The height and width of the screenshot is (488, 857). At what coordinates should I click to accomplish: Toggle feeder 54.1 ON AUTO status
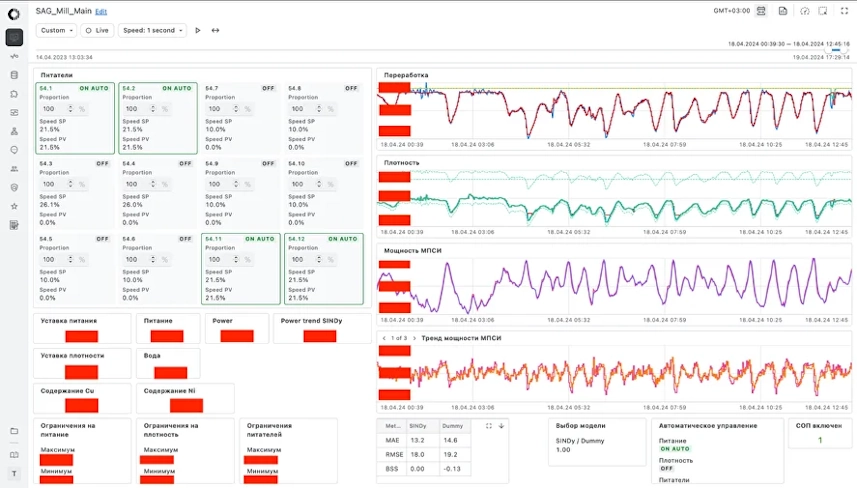94,88
